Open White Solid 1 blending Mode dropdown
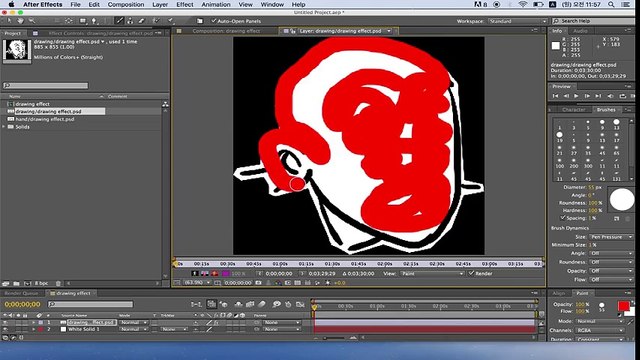This screenshot has height=360, width=640. [x=133, y=329]
